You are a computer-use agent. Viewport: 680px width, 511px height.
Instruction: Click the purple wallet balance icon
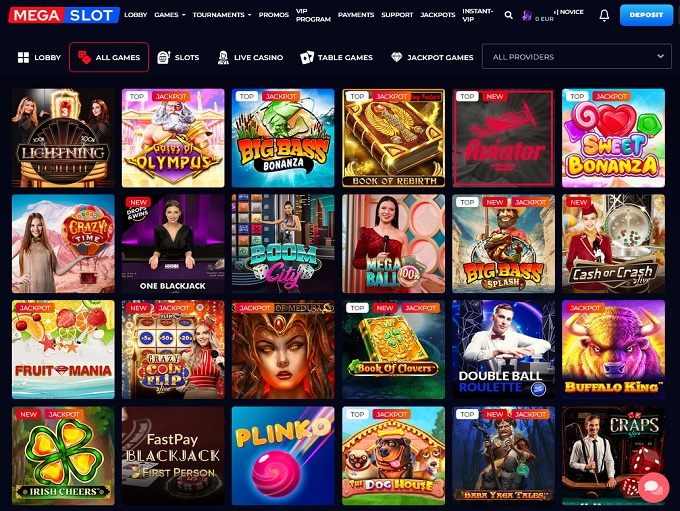(x=526, y=16)
